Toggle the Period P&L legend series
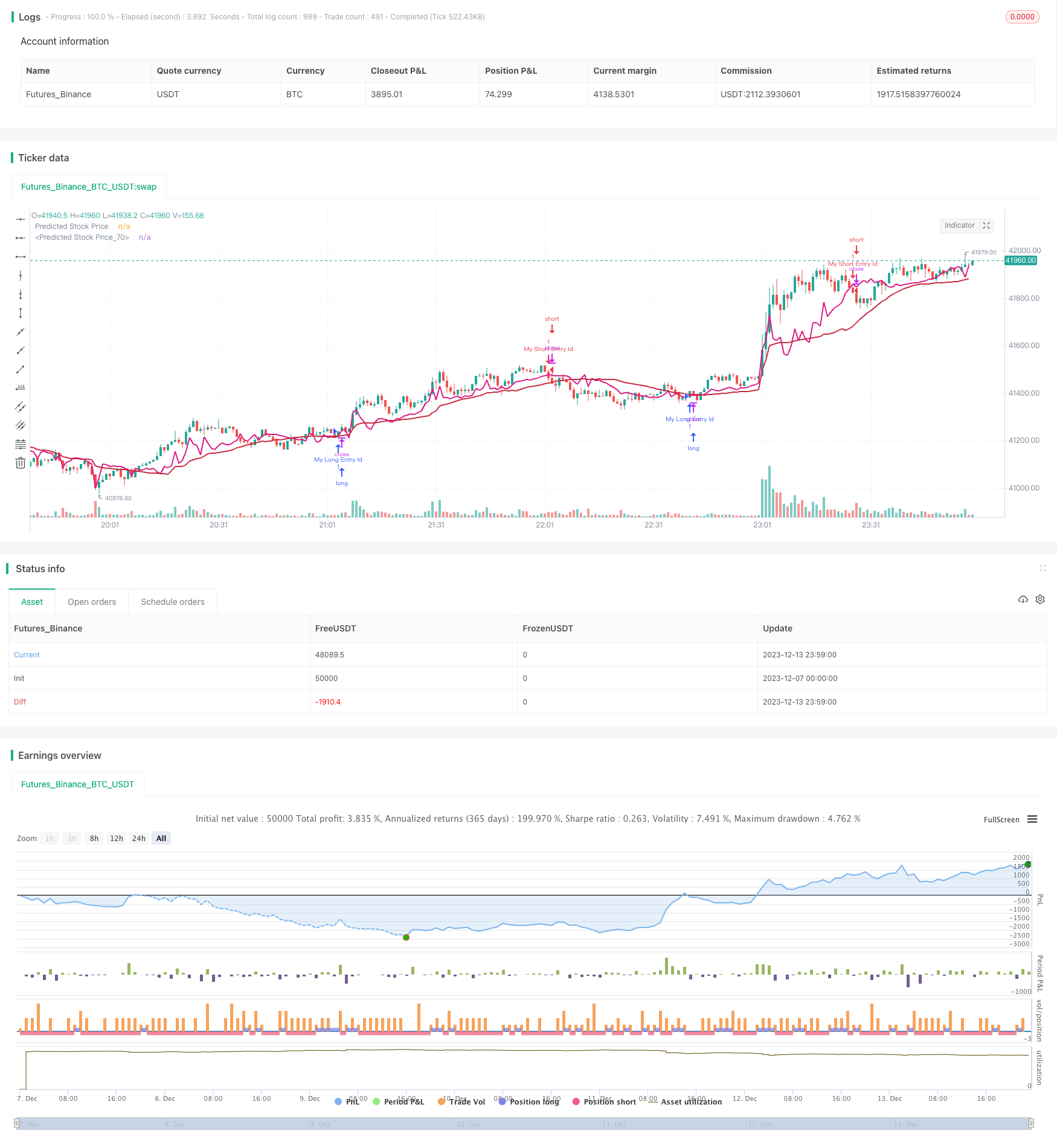The width and height of the screenshot is (1057, 1148). click(399, 1101)
